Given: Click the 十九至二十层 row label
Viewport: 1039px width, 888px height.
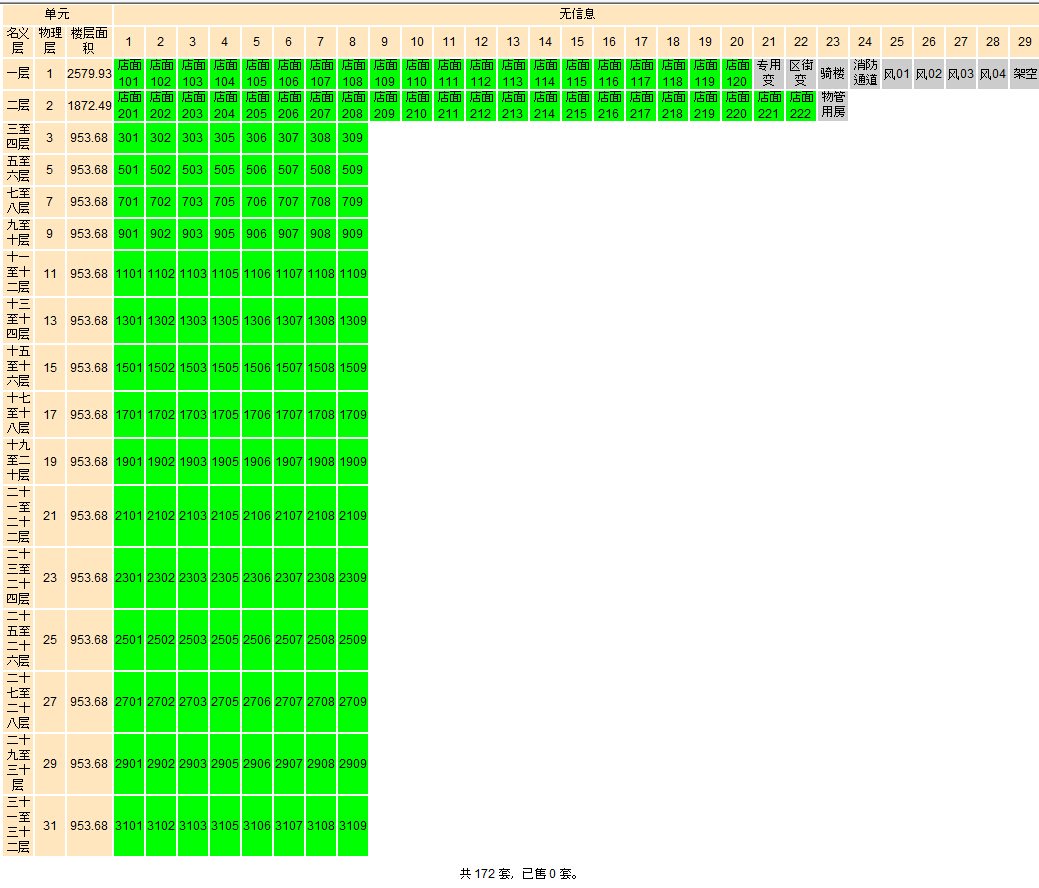Looking at the screenshot, I should click(x=18, y=462).
